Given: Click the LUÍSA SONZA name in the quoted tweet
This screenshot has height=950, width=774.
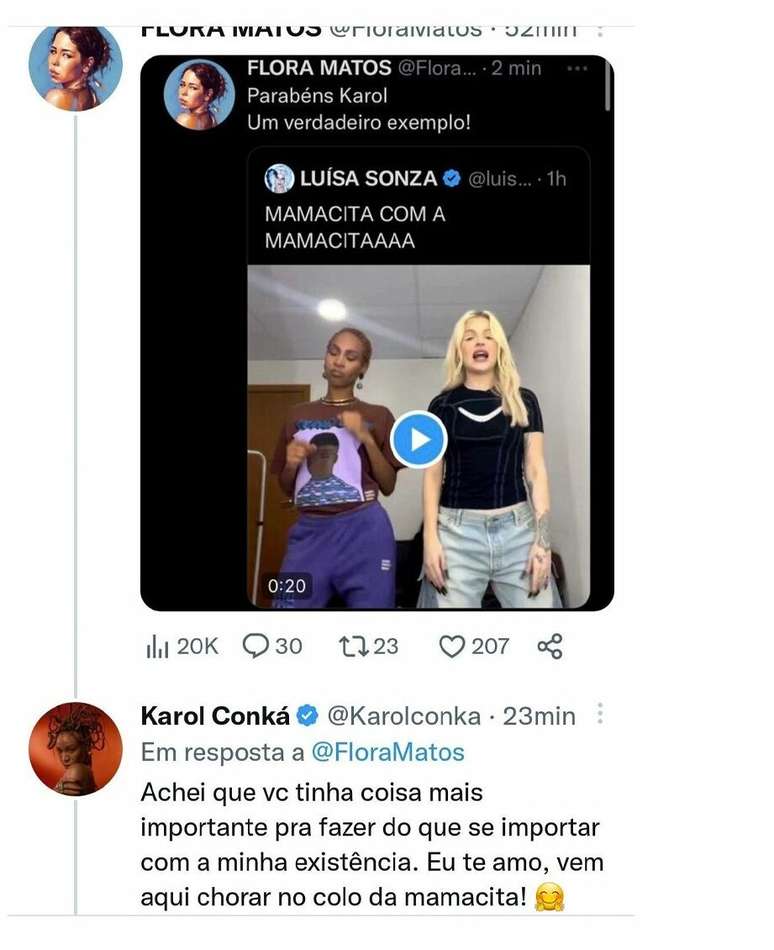Looking at the screenshot, I should click(368, 179).
